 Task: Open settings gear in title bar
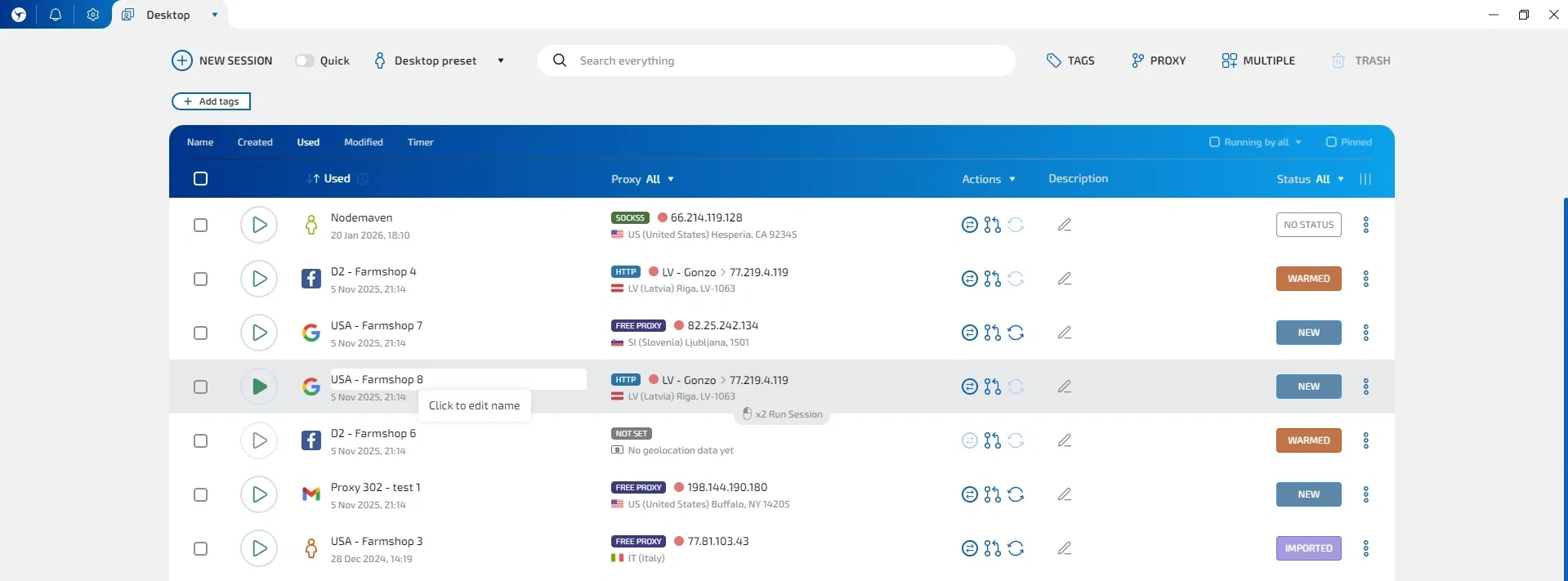click(93, 15)
